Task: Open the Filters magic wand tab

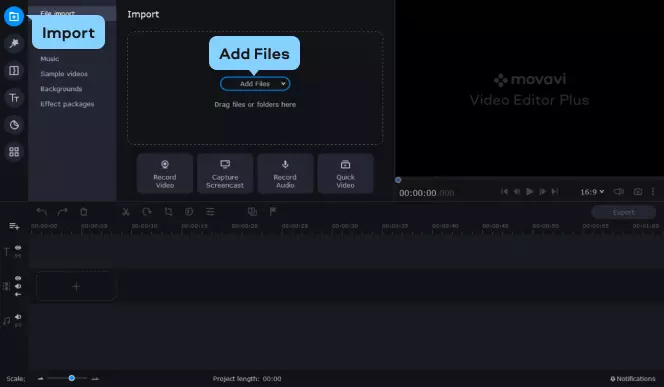Action: coord(14,43)
